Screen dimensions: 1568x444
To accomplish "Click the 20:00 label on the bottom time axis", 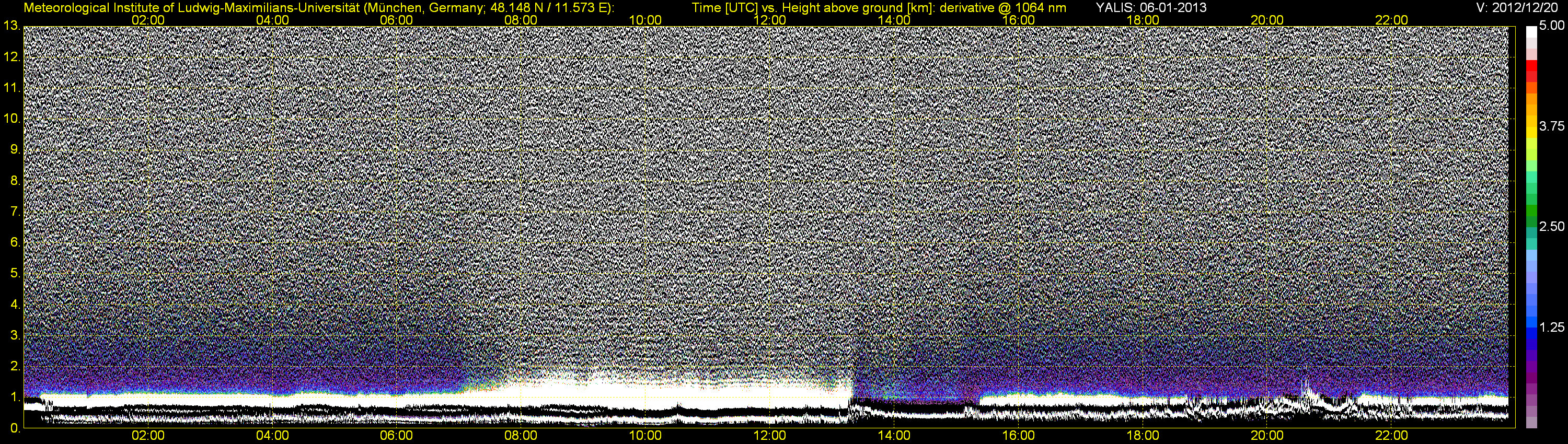I will pyautogui.click(x=1267, y=436).
